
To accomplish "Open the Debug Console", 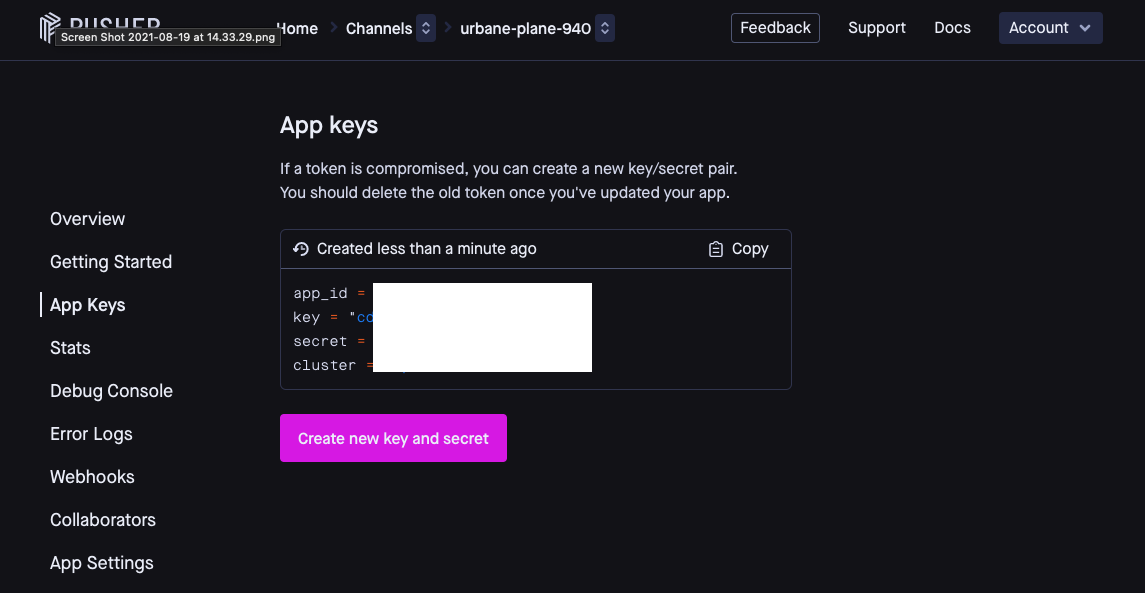I will (111, 390).
